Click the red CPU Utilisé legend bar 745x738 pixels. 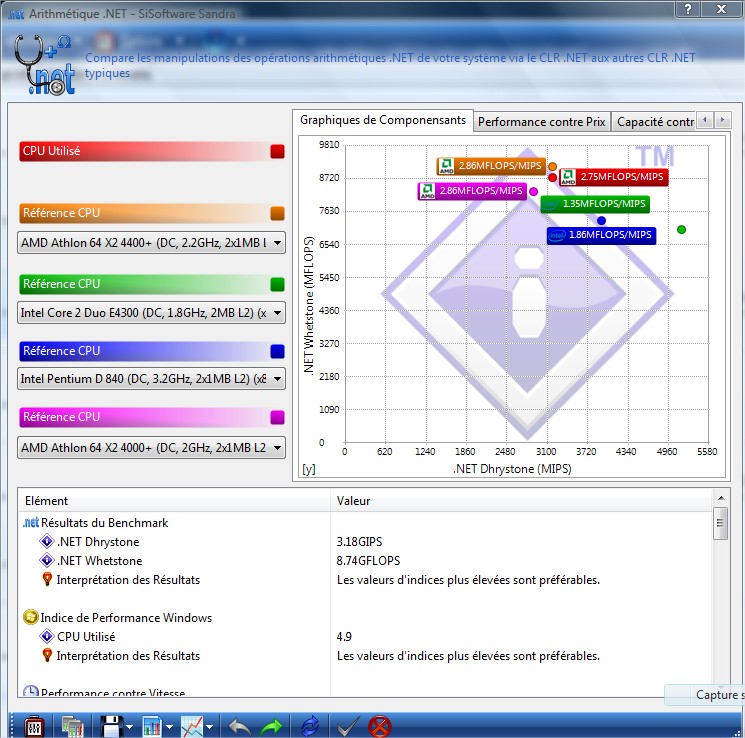(152, 152)
